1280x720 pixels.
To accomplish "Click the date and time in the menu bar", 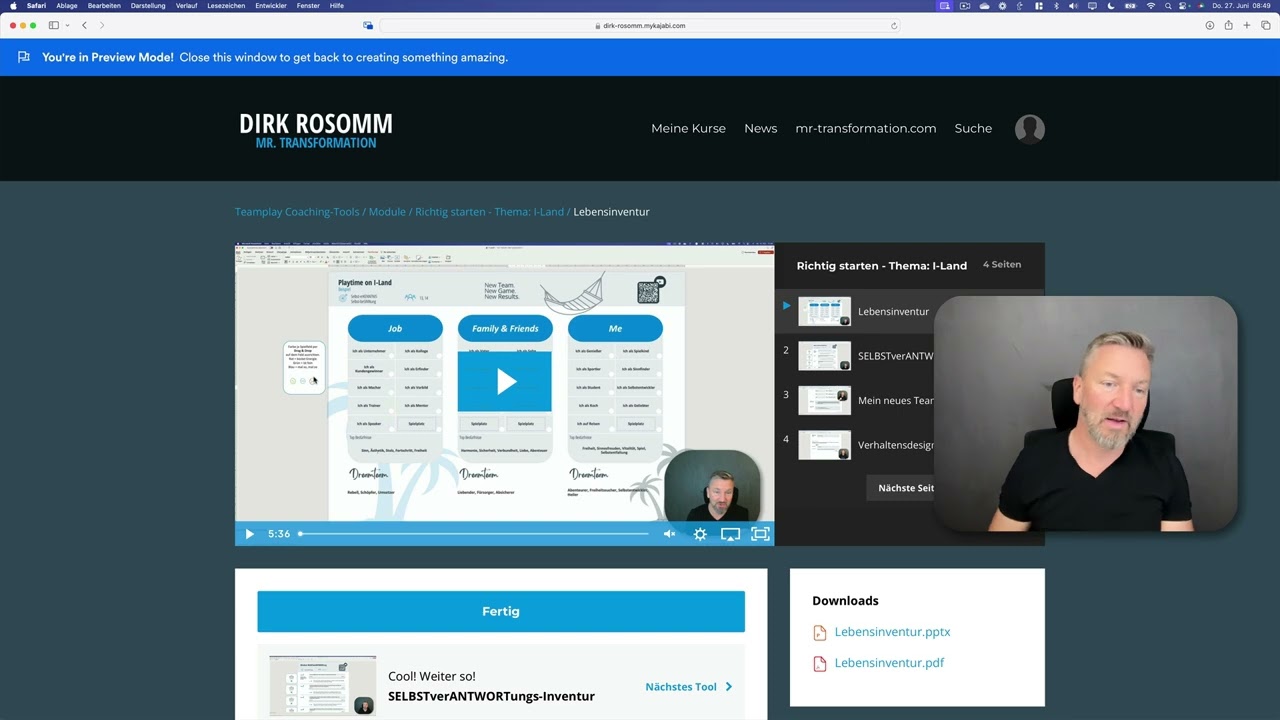I will [x=1242, y=6].
